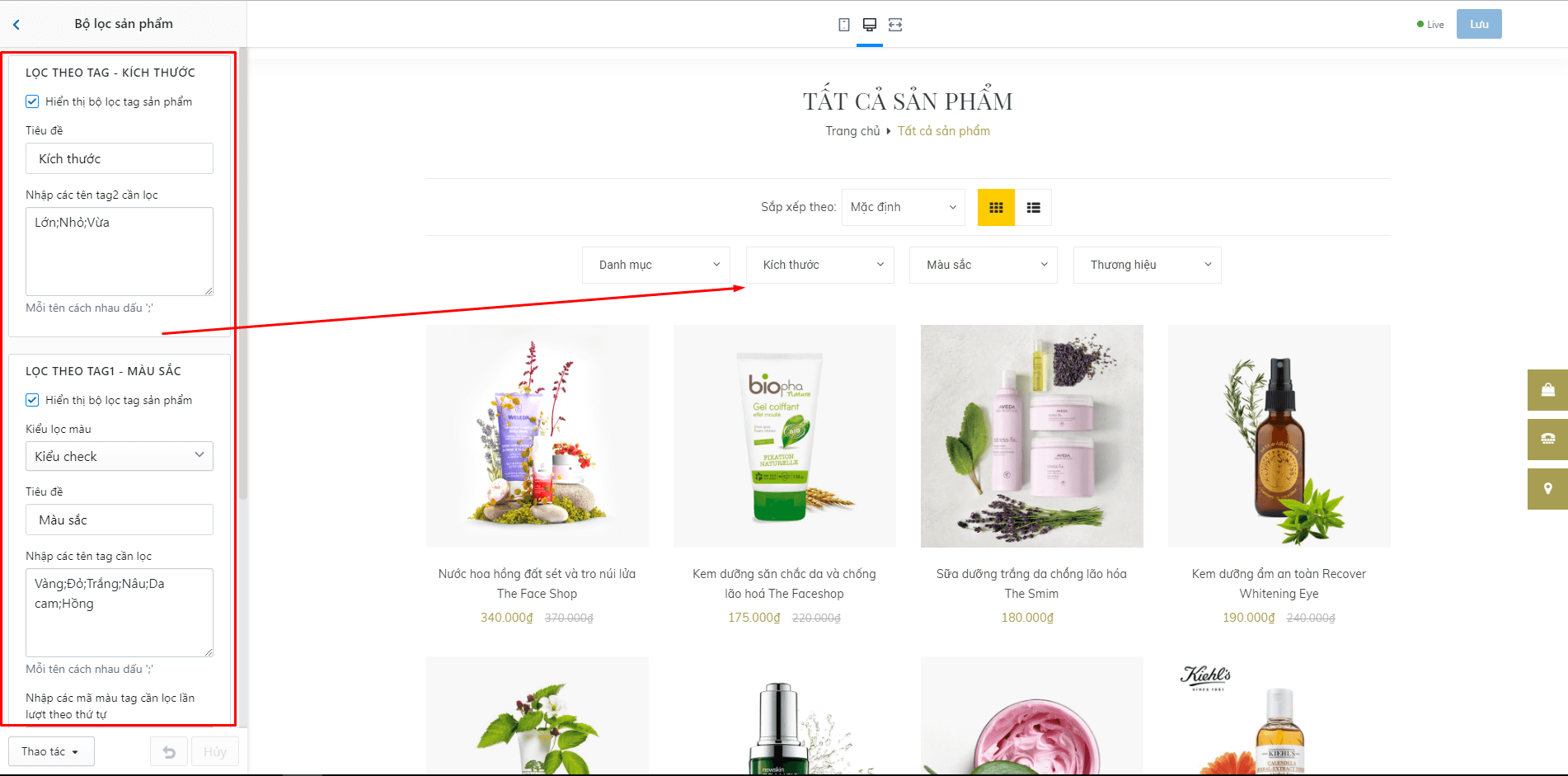Image resolution: width=1568 pixels, height=776 pixels.
Task: Switch to full-width preview icon
Action: 895,25
